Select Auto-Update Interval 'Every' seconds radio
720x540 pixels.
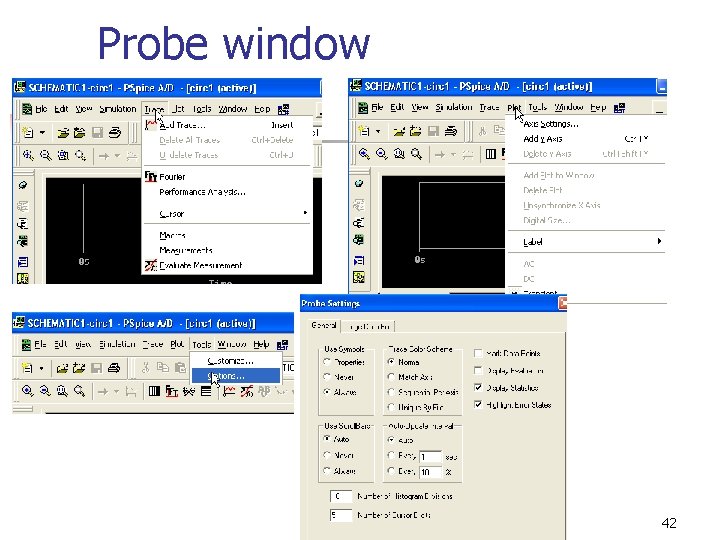click(391, 455)
